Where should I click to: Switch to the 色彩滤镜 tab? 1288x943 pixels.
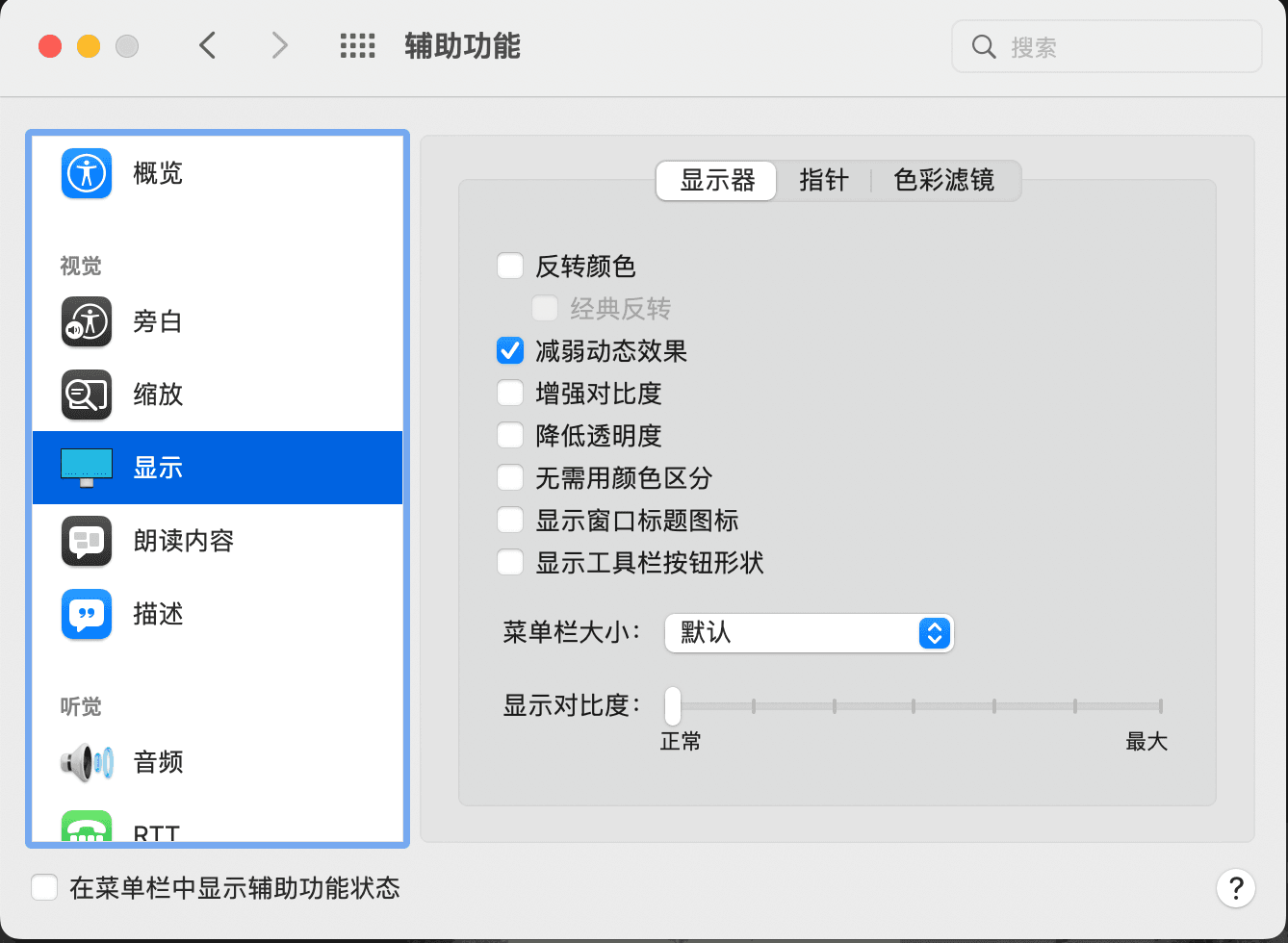[943, 181]
